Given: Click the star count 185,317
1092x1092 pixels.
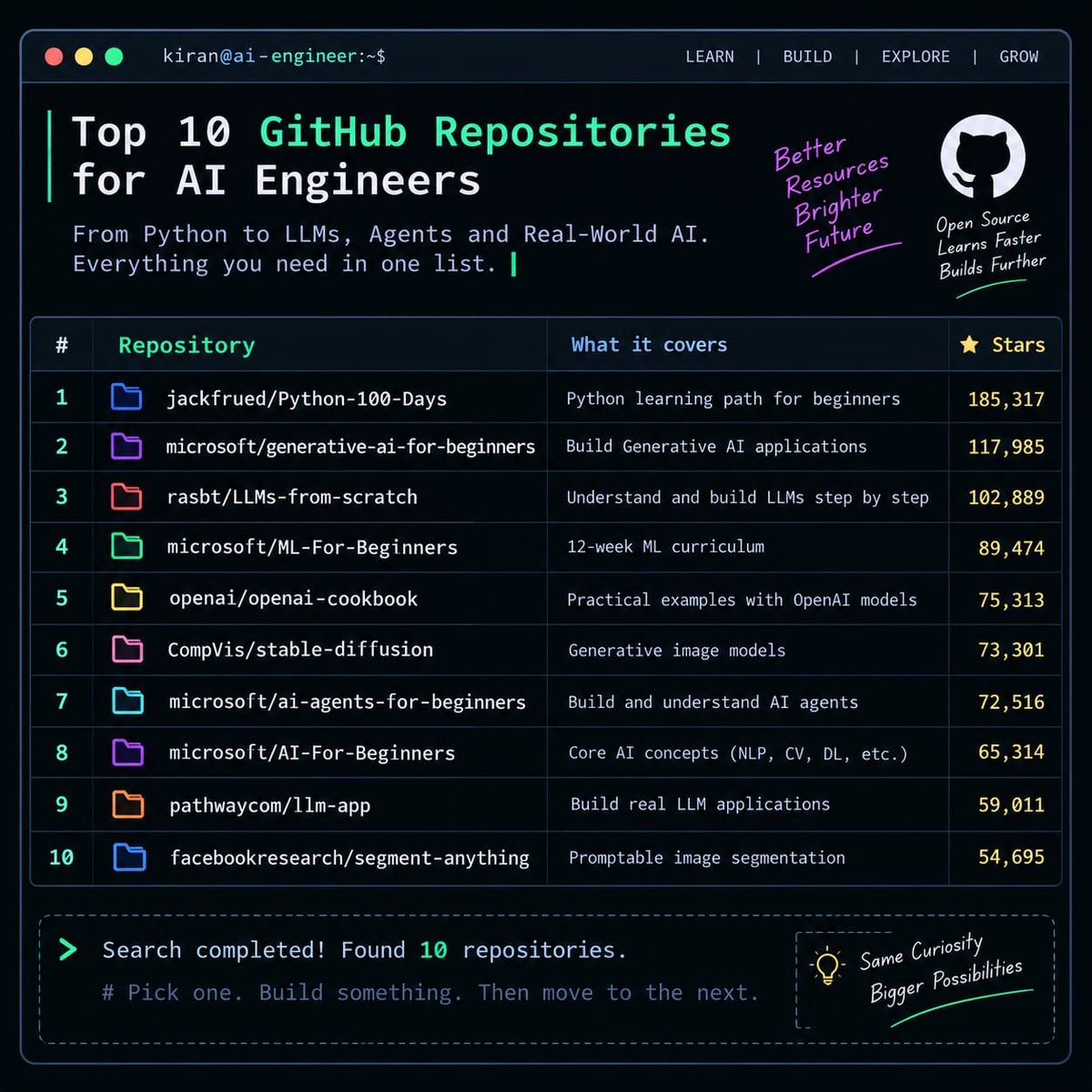Looking at the screenshot, I should pyautogui.click(x=1006, y=399).
